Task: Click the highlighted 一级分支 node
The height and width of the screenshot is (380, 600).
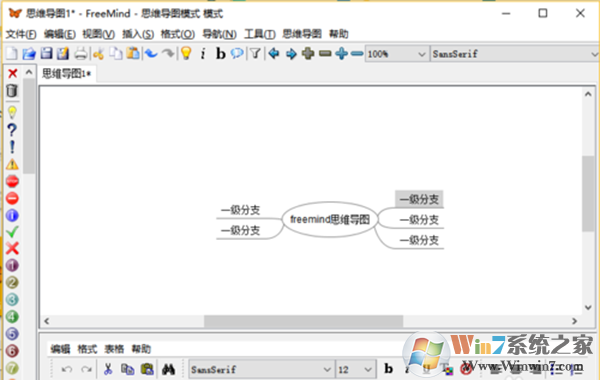Action: tap(419, 199)
